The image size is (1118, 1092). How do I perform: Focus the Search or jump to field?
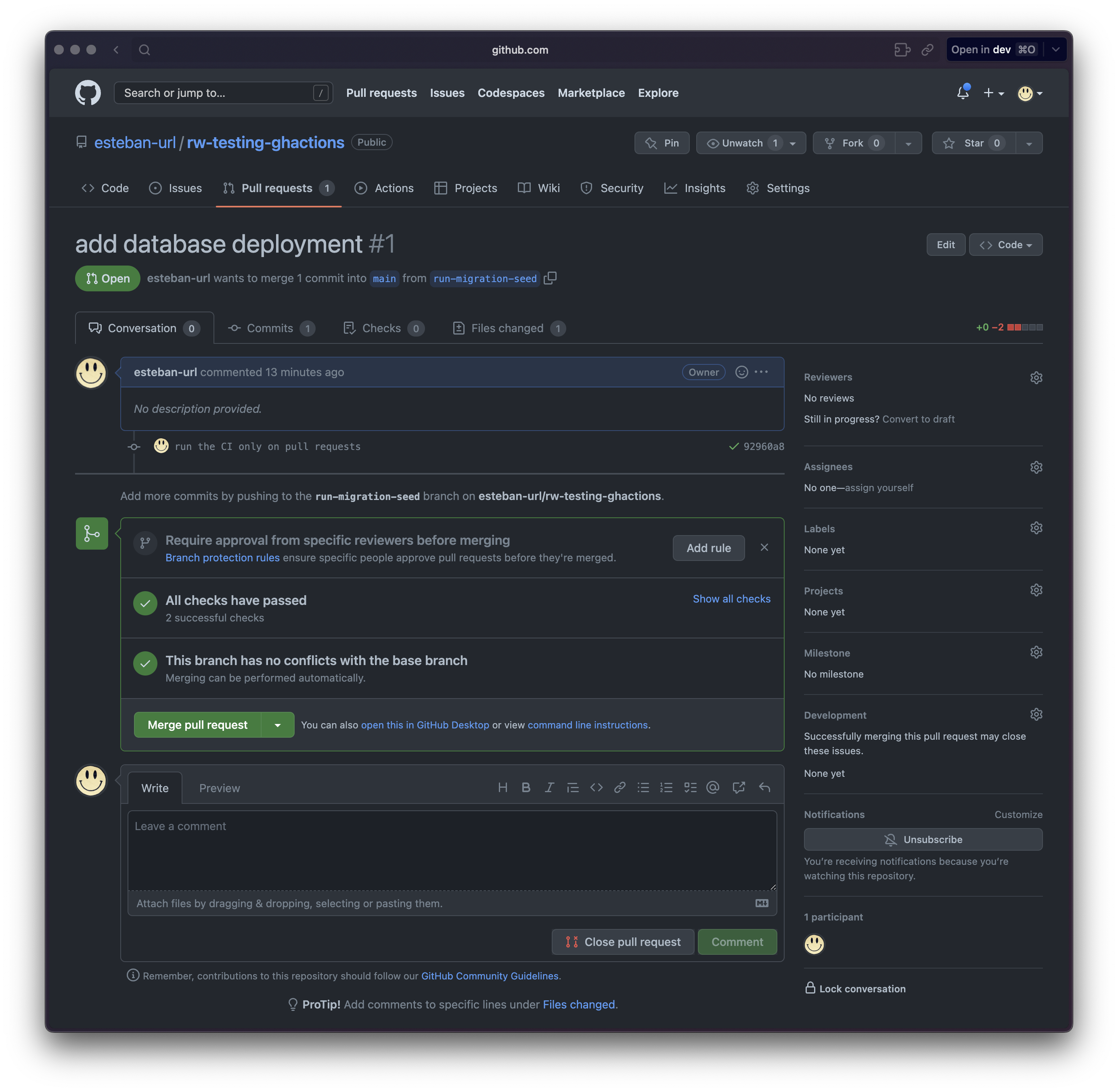point(223,93)
